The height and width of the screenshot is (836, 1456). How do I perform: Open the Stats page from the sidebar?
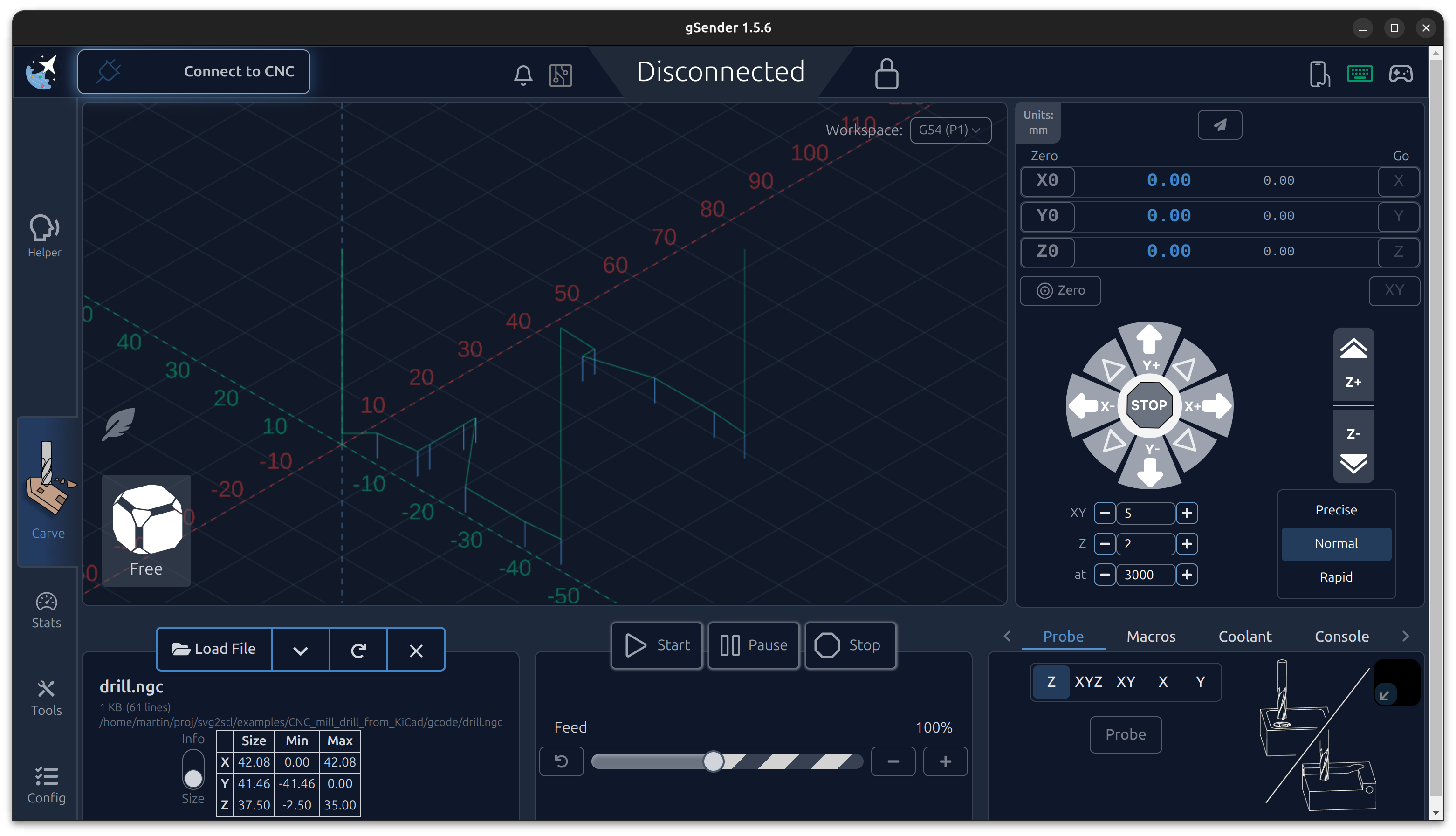[46, 610]
